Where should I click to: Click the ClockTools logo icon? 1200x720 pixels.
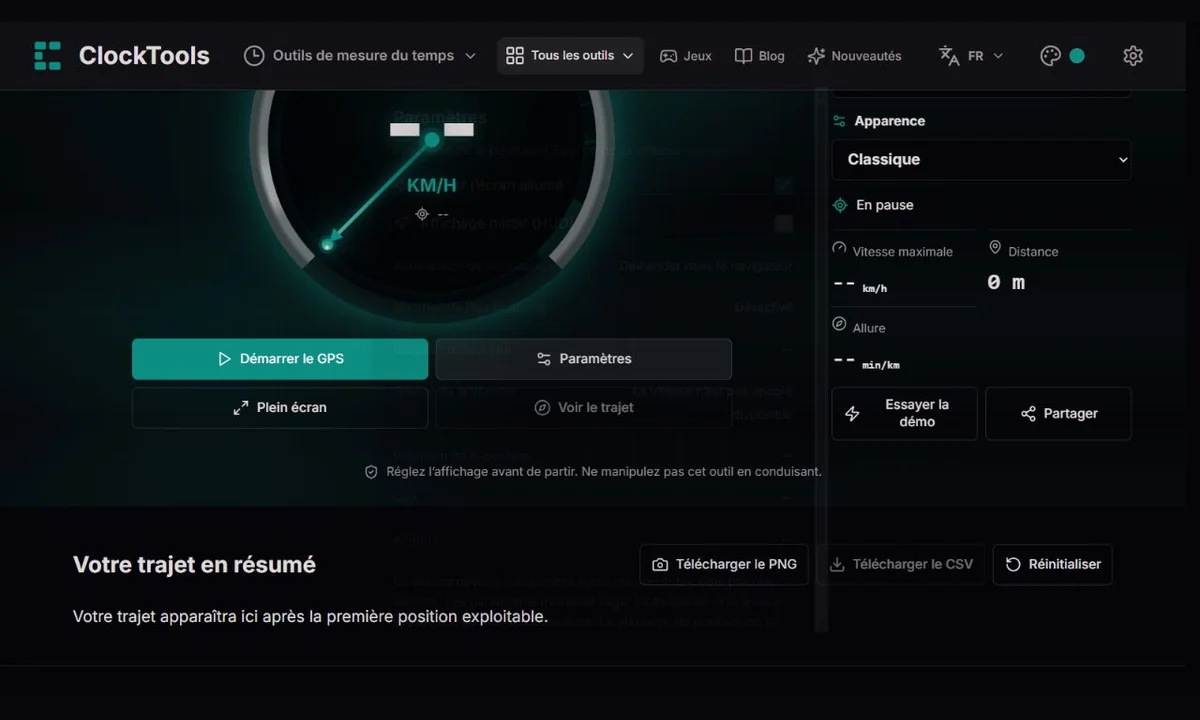click(47, 56)
